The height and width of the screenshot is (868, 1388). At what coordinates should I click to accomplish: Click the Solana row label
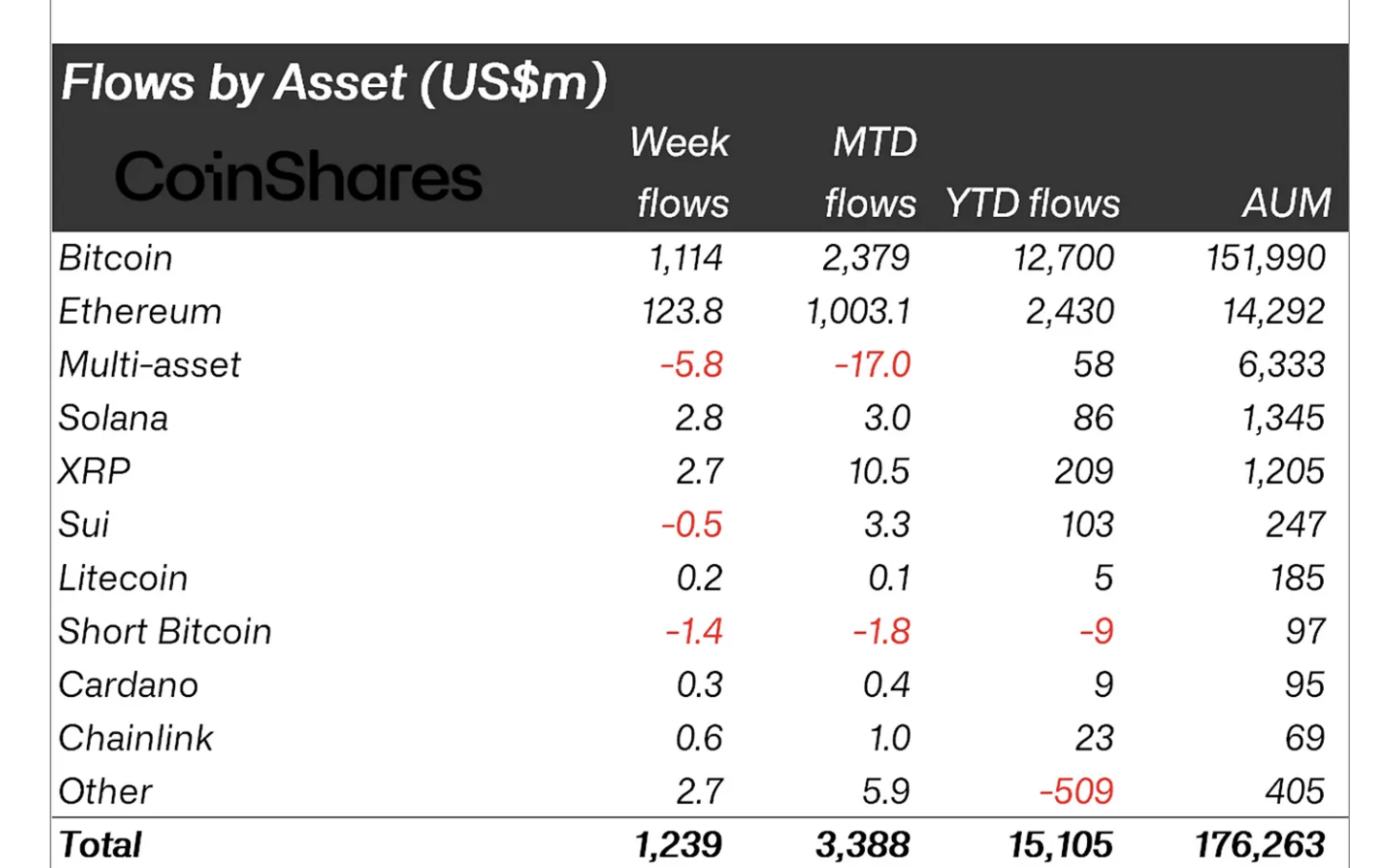[113, 419]
